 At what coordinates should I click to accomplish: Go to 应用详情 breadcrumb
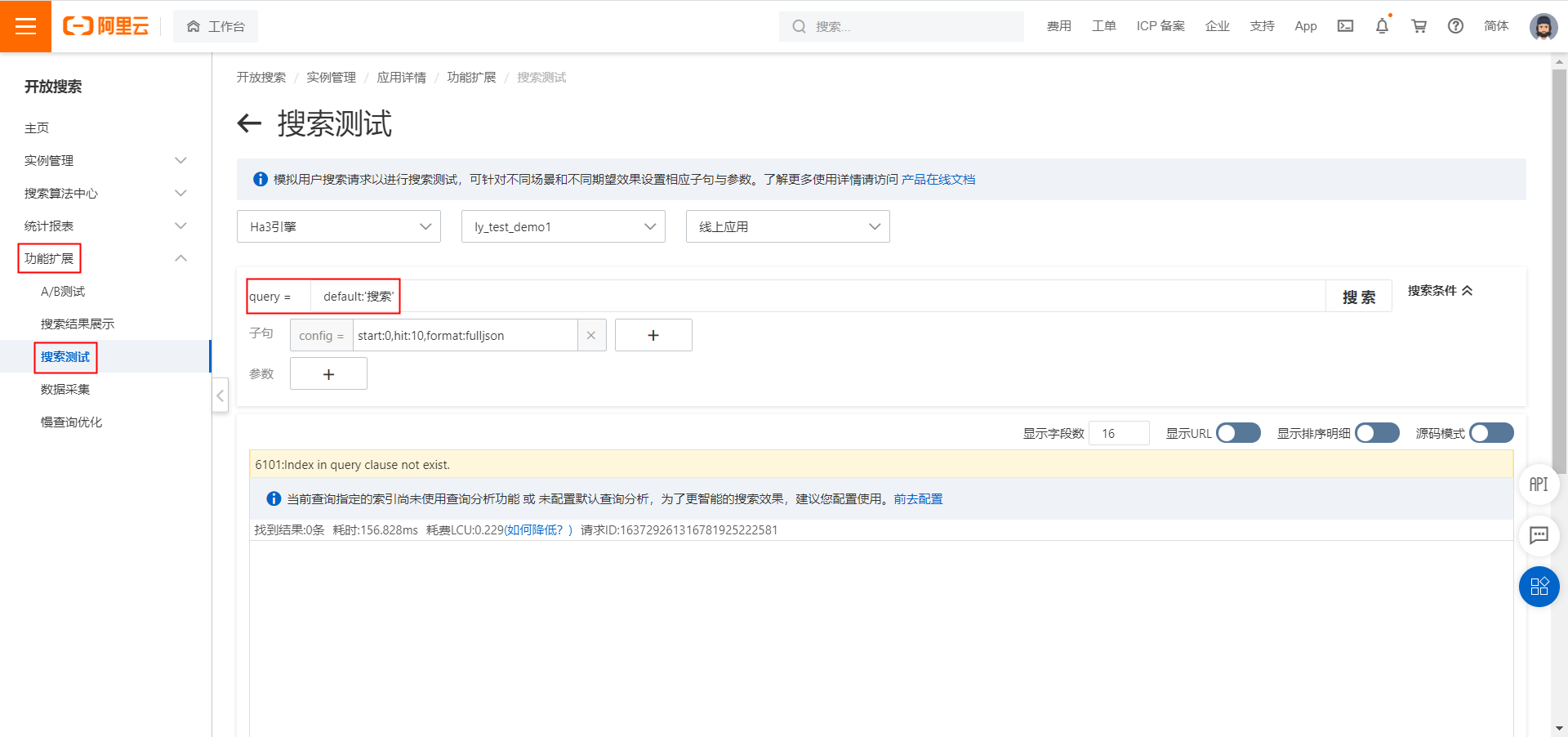[x=402, y=77]
